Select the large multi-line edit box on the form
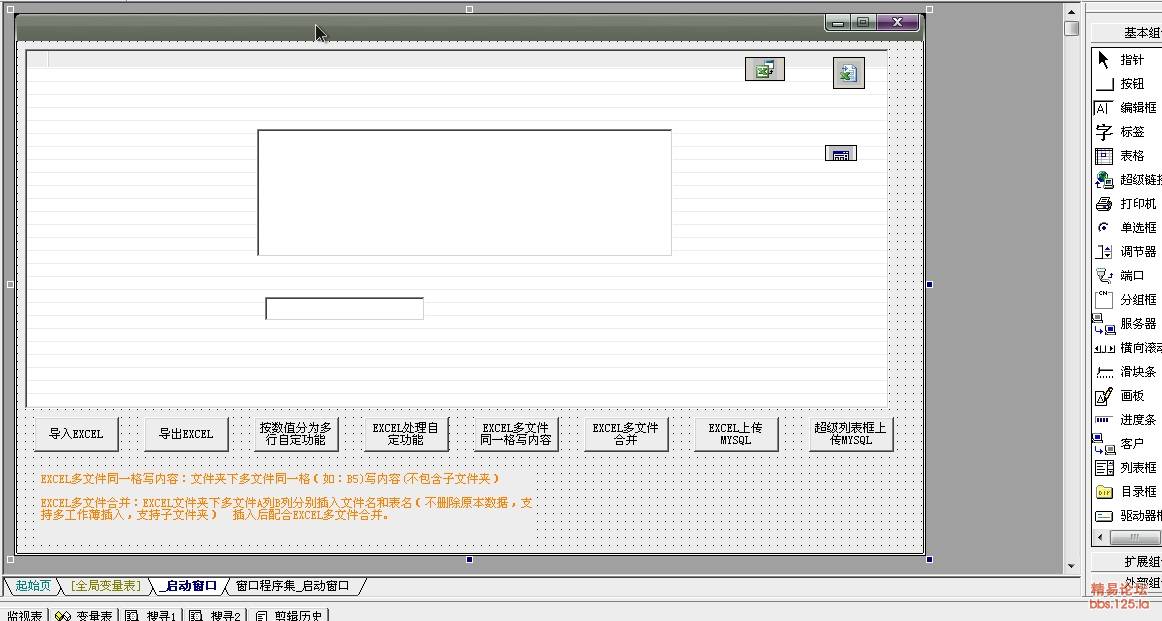1162x621 pixels. tap(465, 193)
